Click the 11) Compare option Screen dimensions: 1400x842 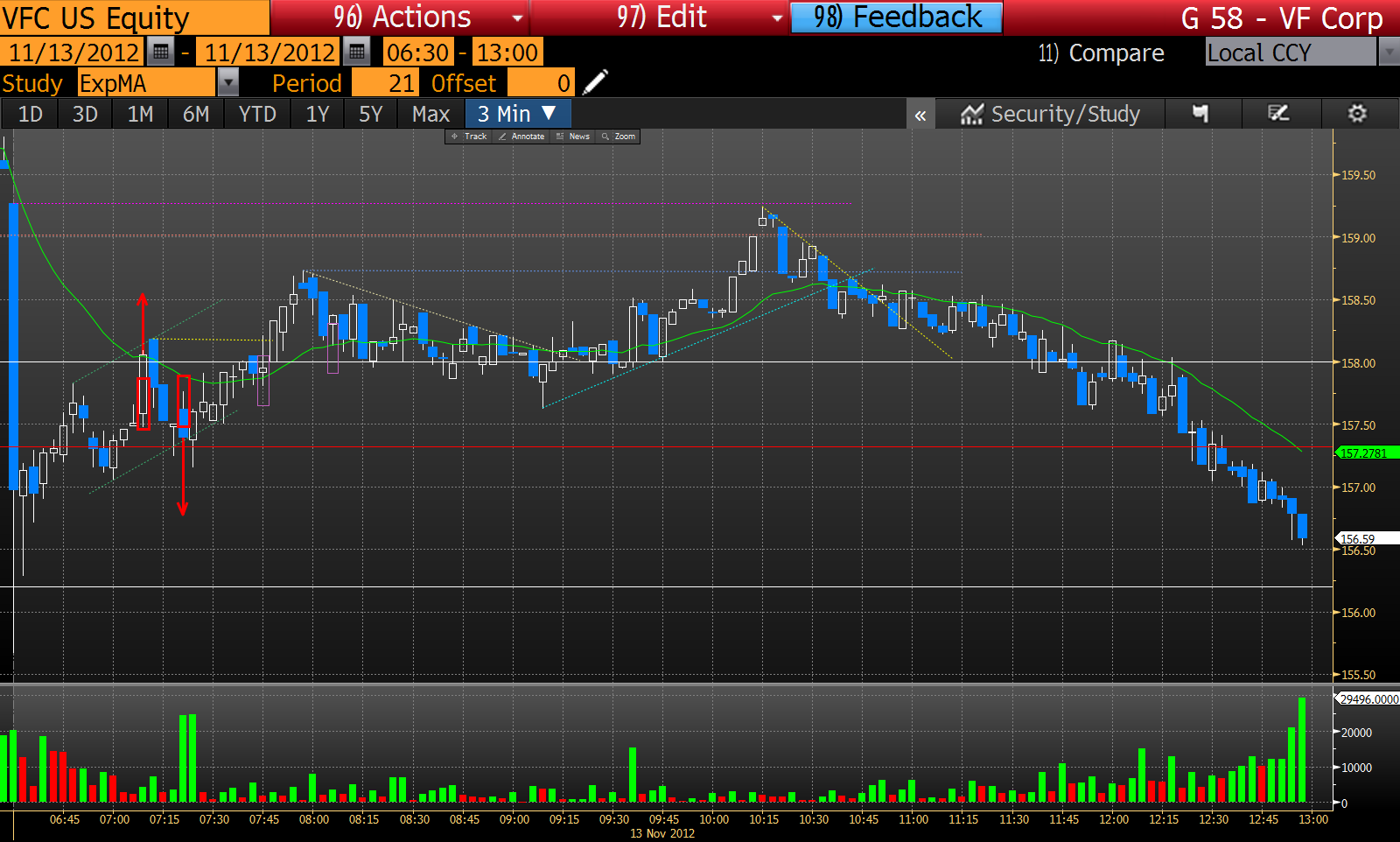click(x=1101, y=53)
